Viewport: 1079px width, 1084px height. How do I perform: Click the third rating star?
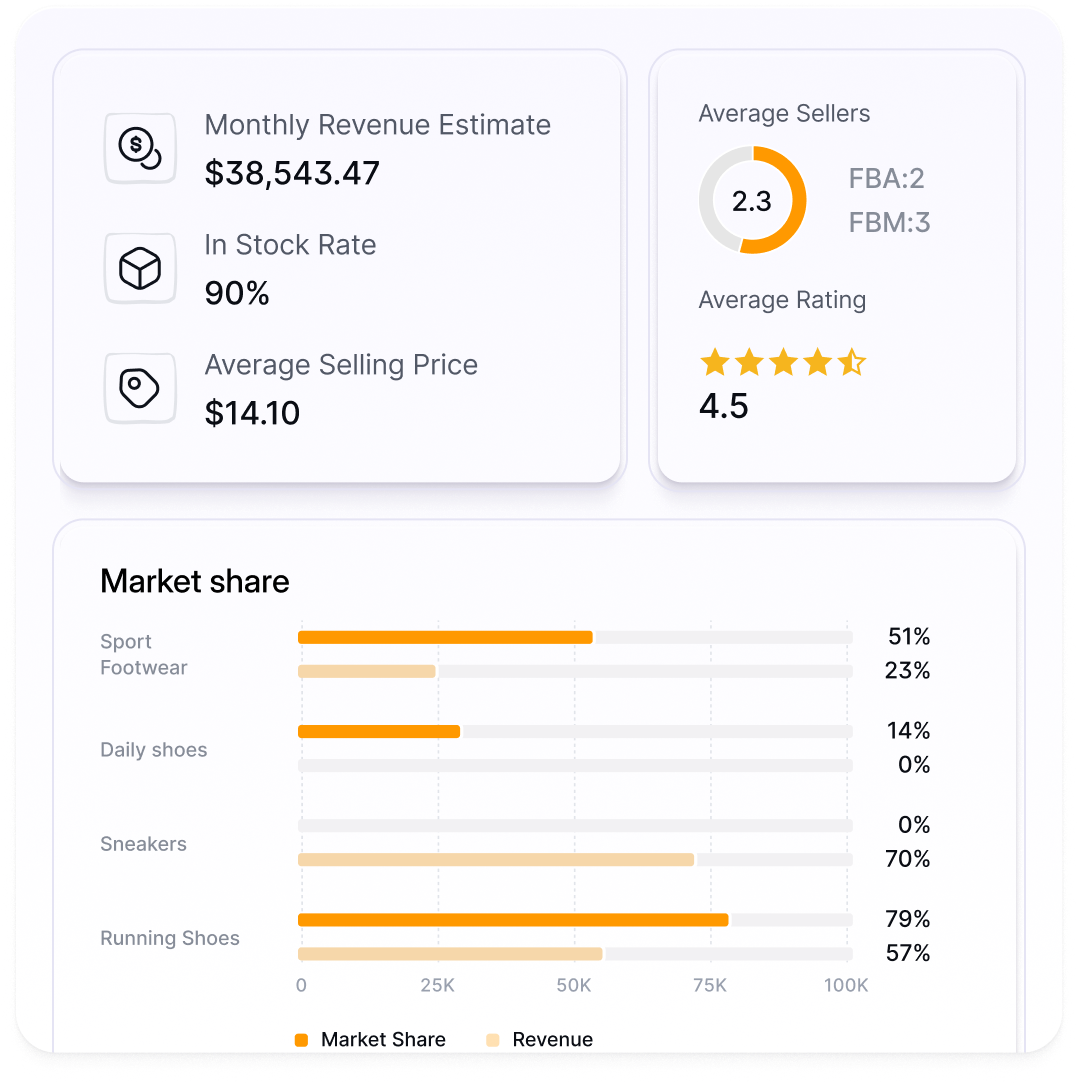click(x=783, y=362)
